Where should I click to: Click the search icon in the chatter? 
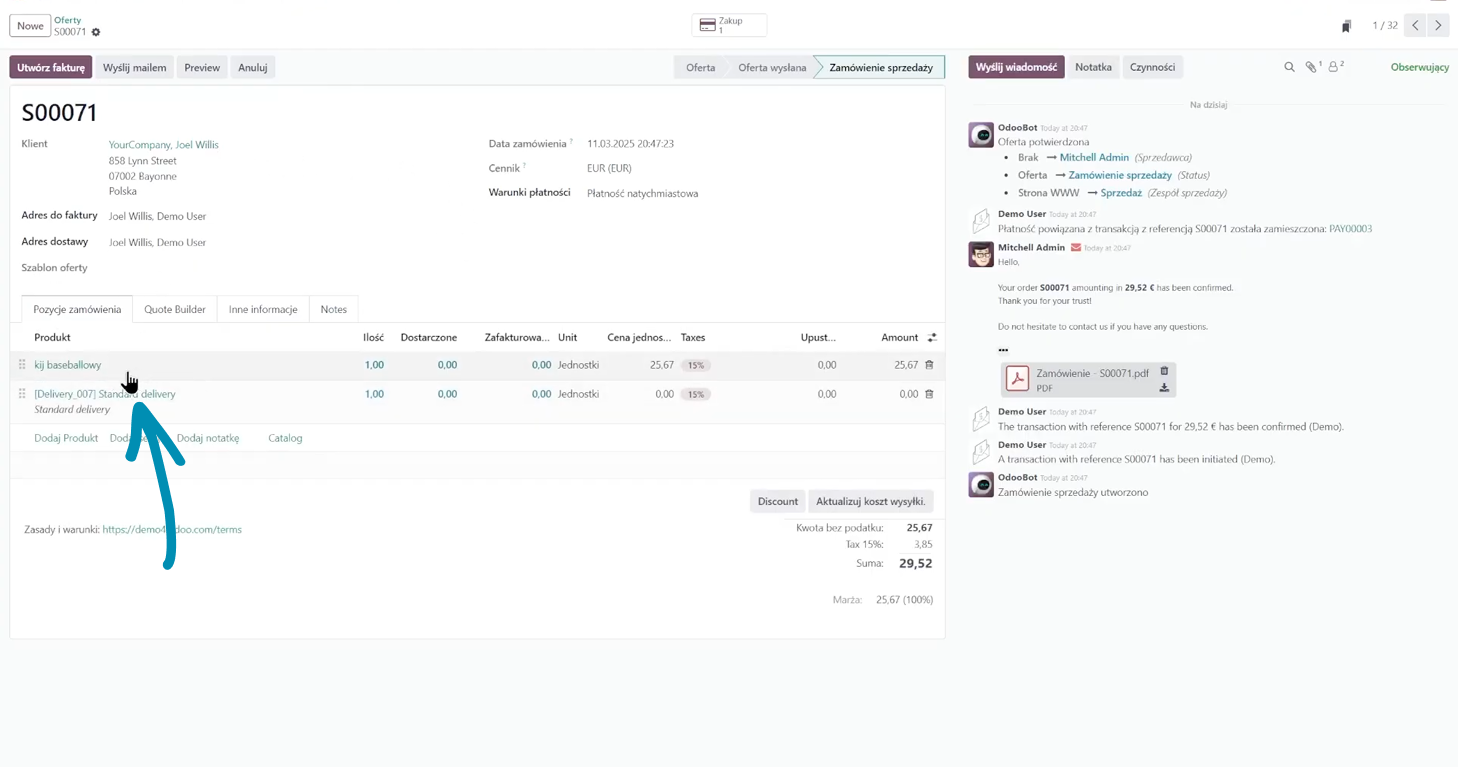click(x=1289, y=67)
